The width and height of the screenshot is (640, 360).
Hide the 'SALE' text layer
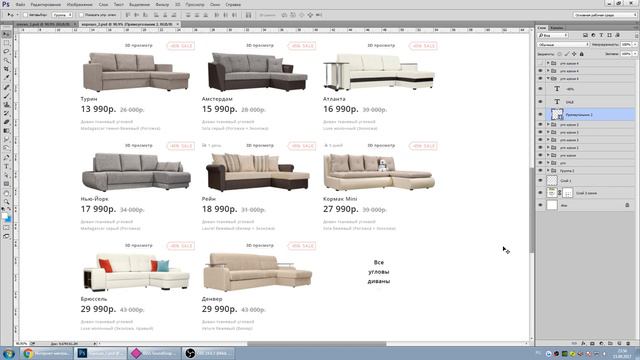pos(540,102)
